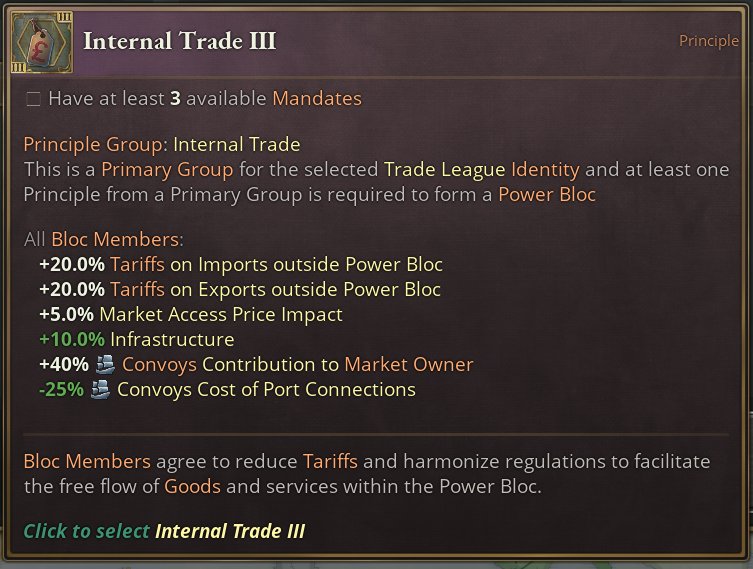Screen dimensions: 753x569
Task: Open Convoys link on the Contribution line
Action: (x=159, y=365)
